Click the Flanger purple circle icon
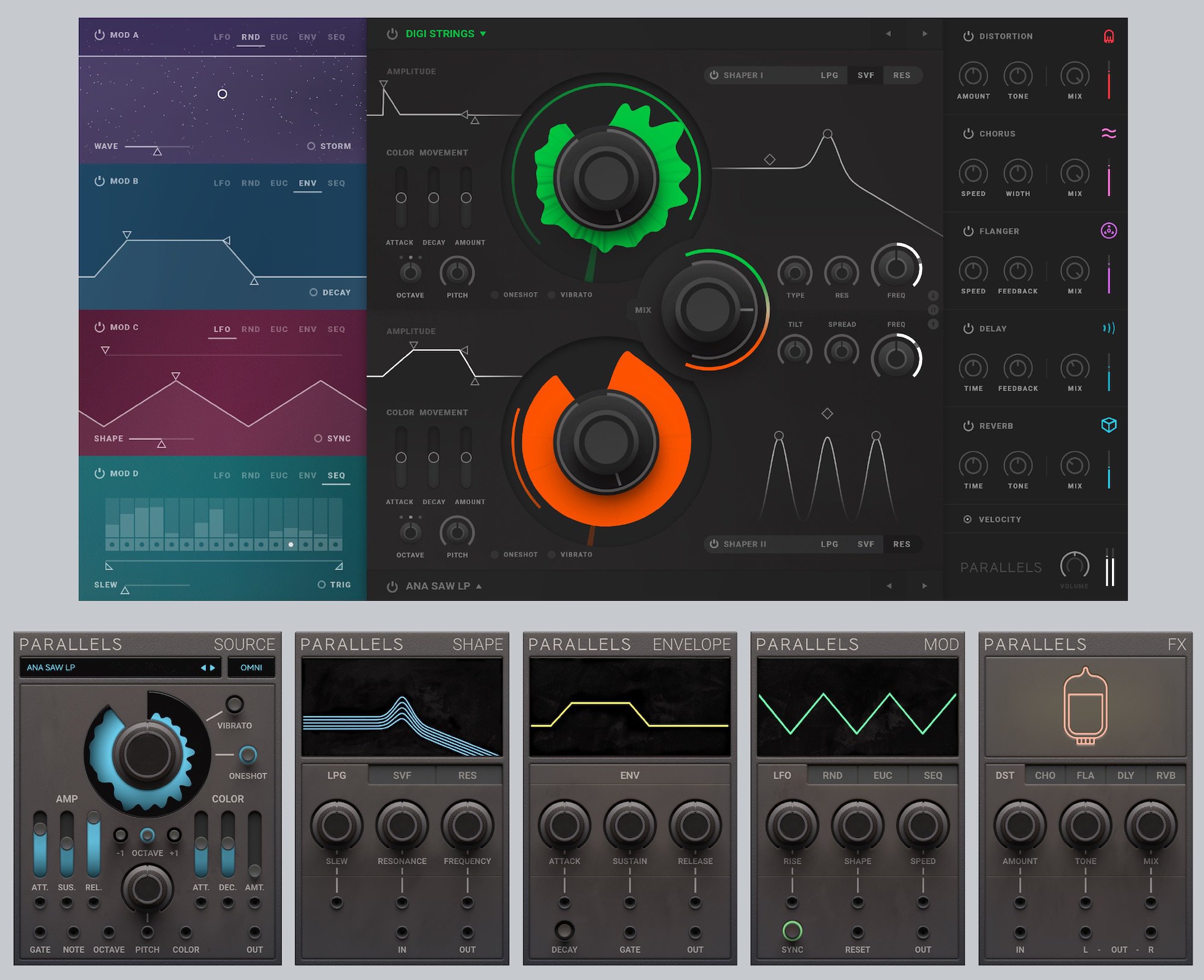The width and height of the screenshot is (1204, 980). [1108, 231]
